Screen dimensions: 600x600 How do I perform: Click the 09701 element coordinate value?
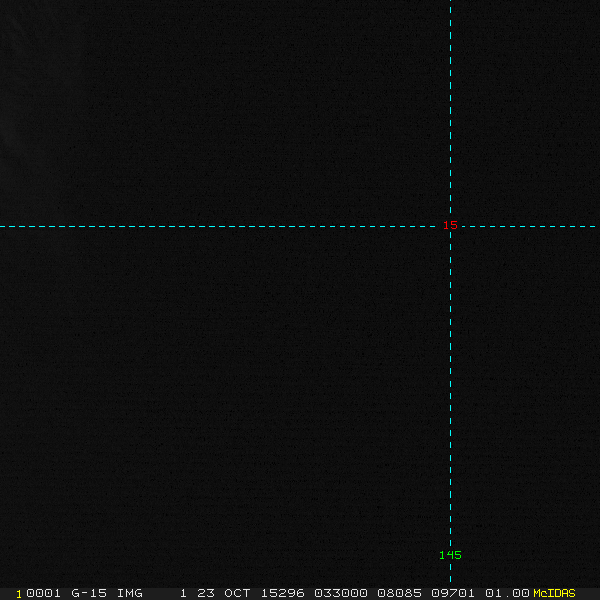click(x=453, y=593)
